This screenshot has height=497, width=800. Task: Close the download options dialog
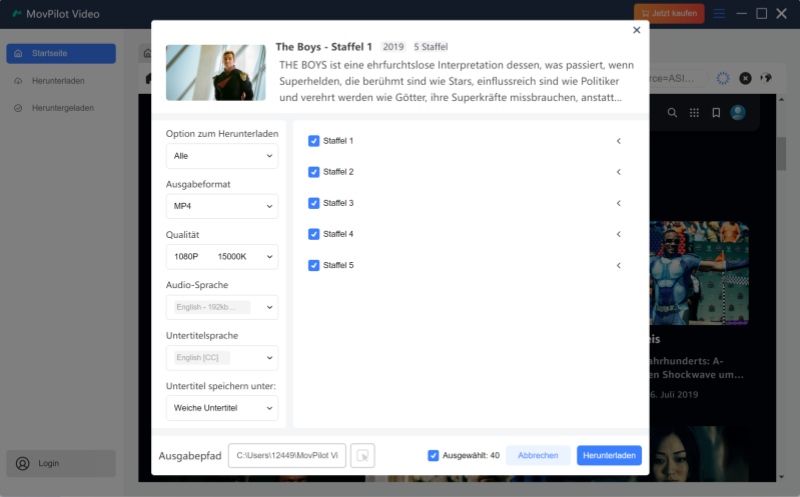(636, 30)
